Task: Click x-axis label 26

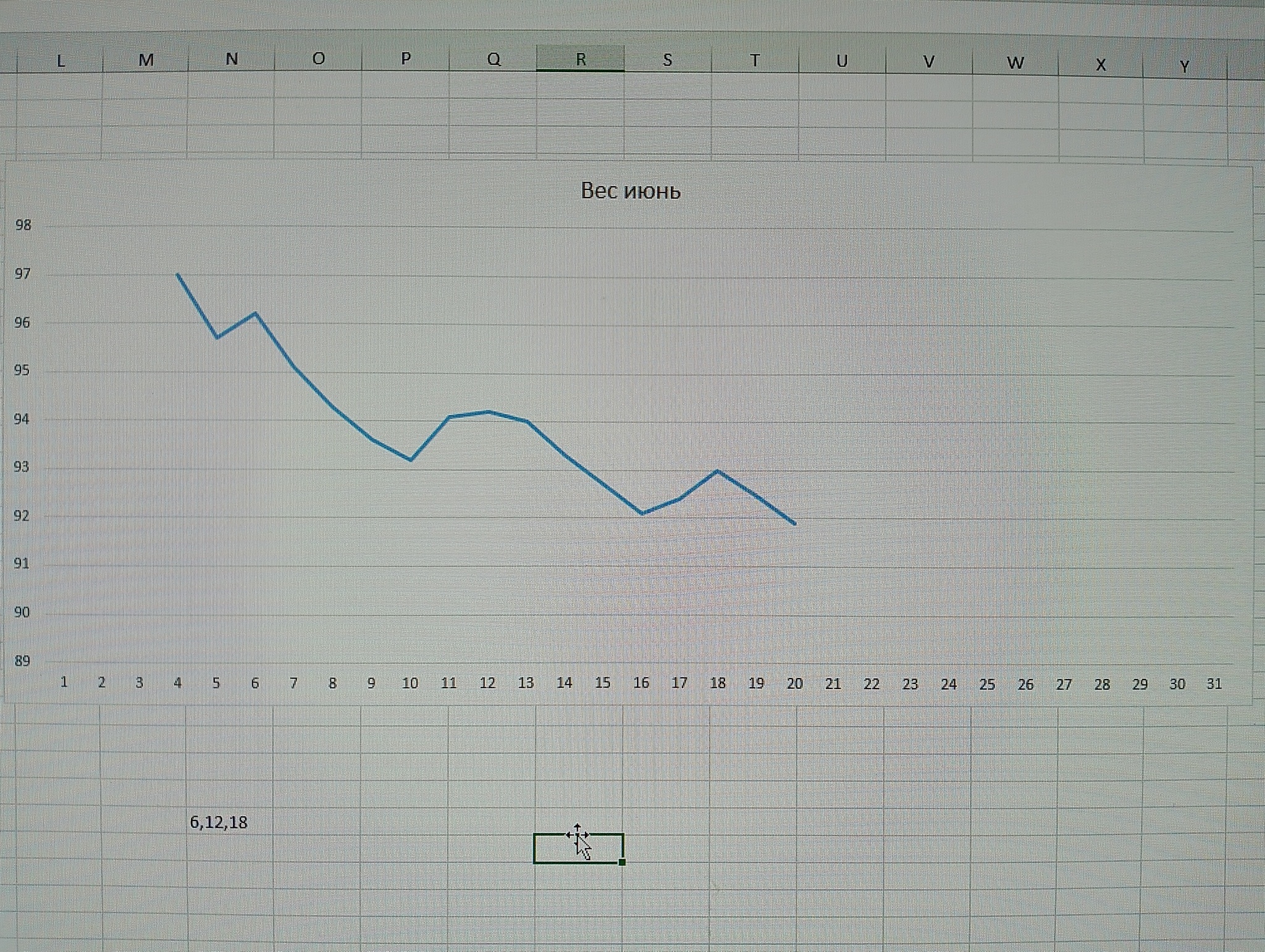Action: 1025,684
